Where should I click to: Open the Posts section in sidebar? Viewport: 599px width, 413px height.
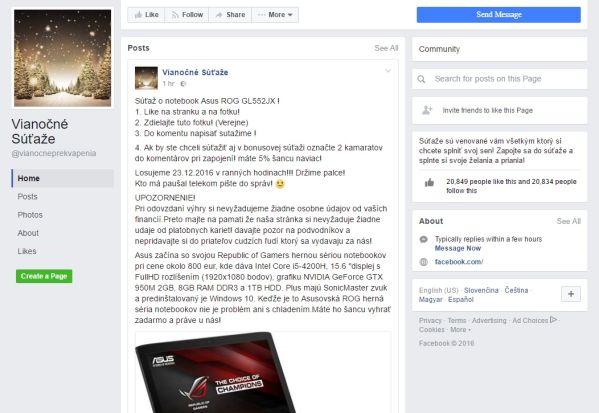pos(28,196)
